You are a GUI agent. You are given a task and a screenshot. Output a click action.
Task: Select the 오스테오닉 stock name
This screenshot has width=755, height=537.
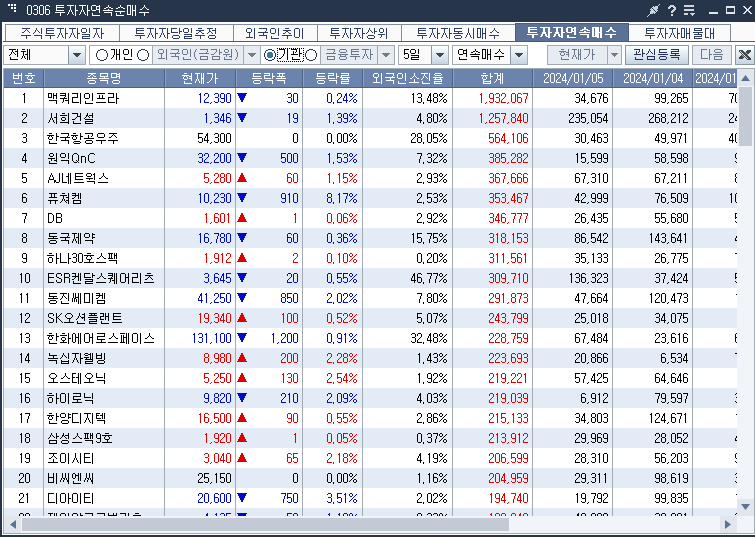(77, 378)
